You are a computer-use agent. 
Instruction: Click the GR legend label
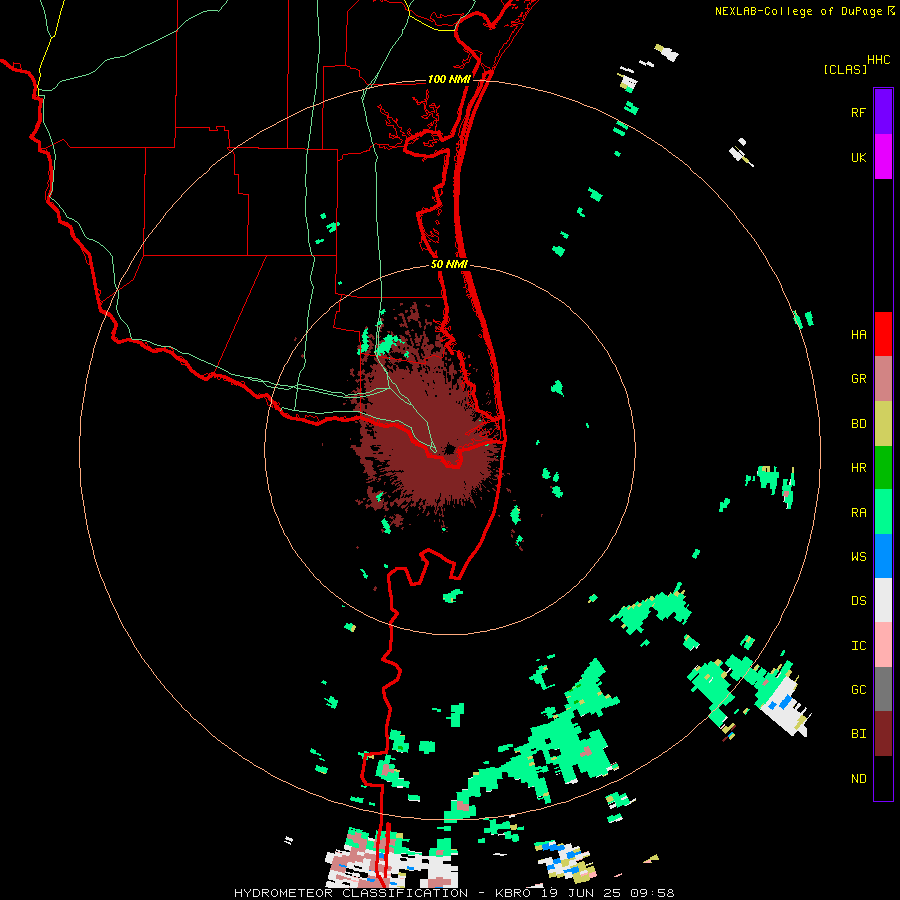[x=858, y=379]
